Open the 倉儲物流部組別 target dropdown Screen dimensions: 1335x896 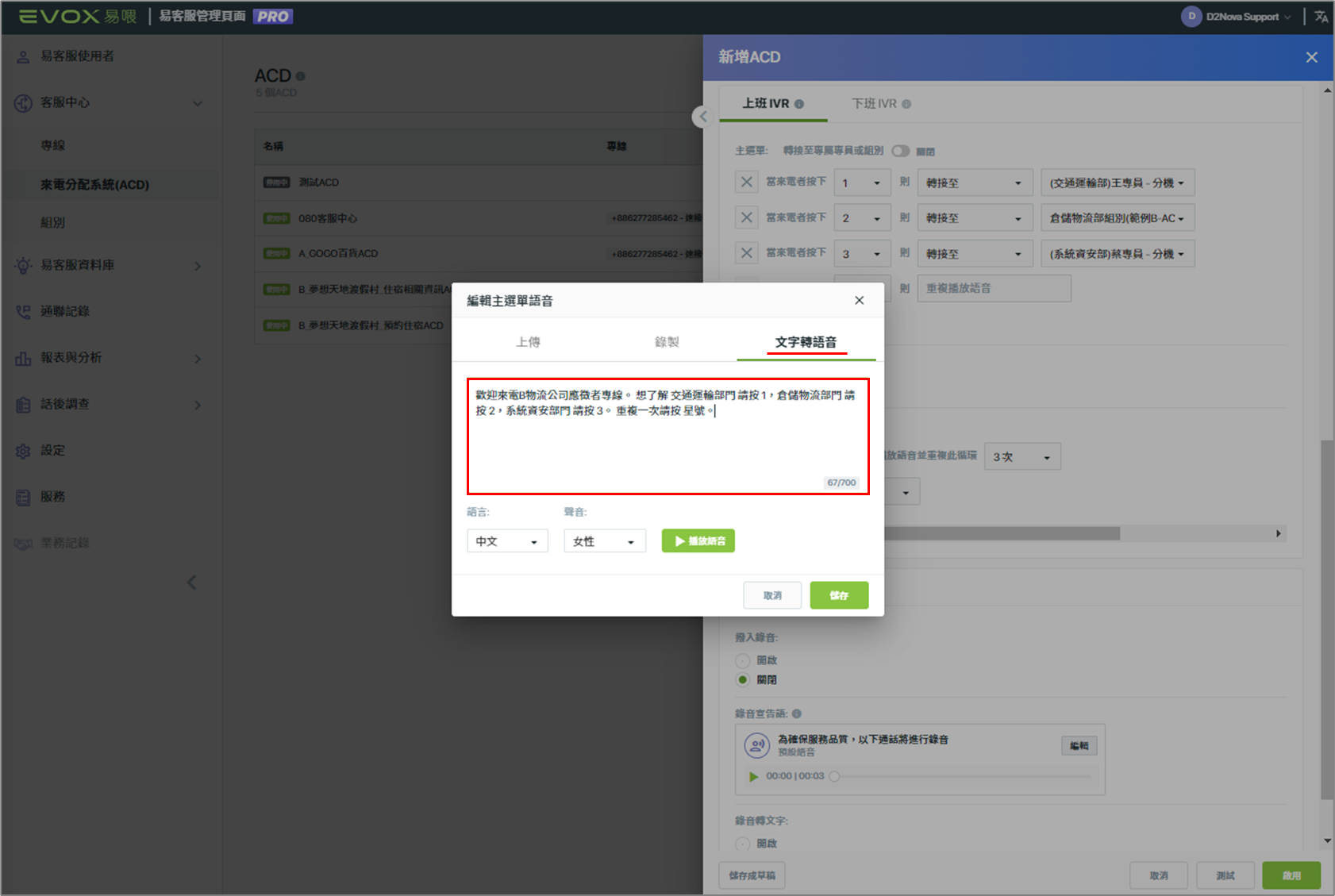click(x=1118, y=217)
